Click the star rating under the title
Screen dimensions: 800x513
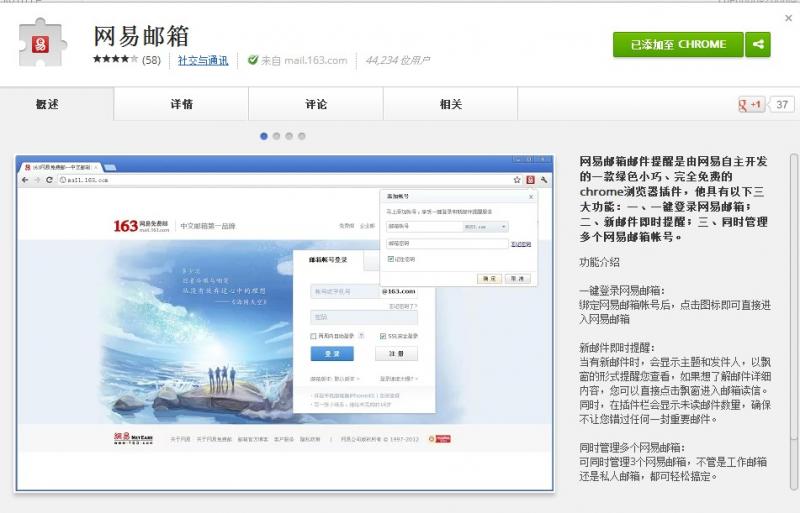tap(115, 60)
